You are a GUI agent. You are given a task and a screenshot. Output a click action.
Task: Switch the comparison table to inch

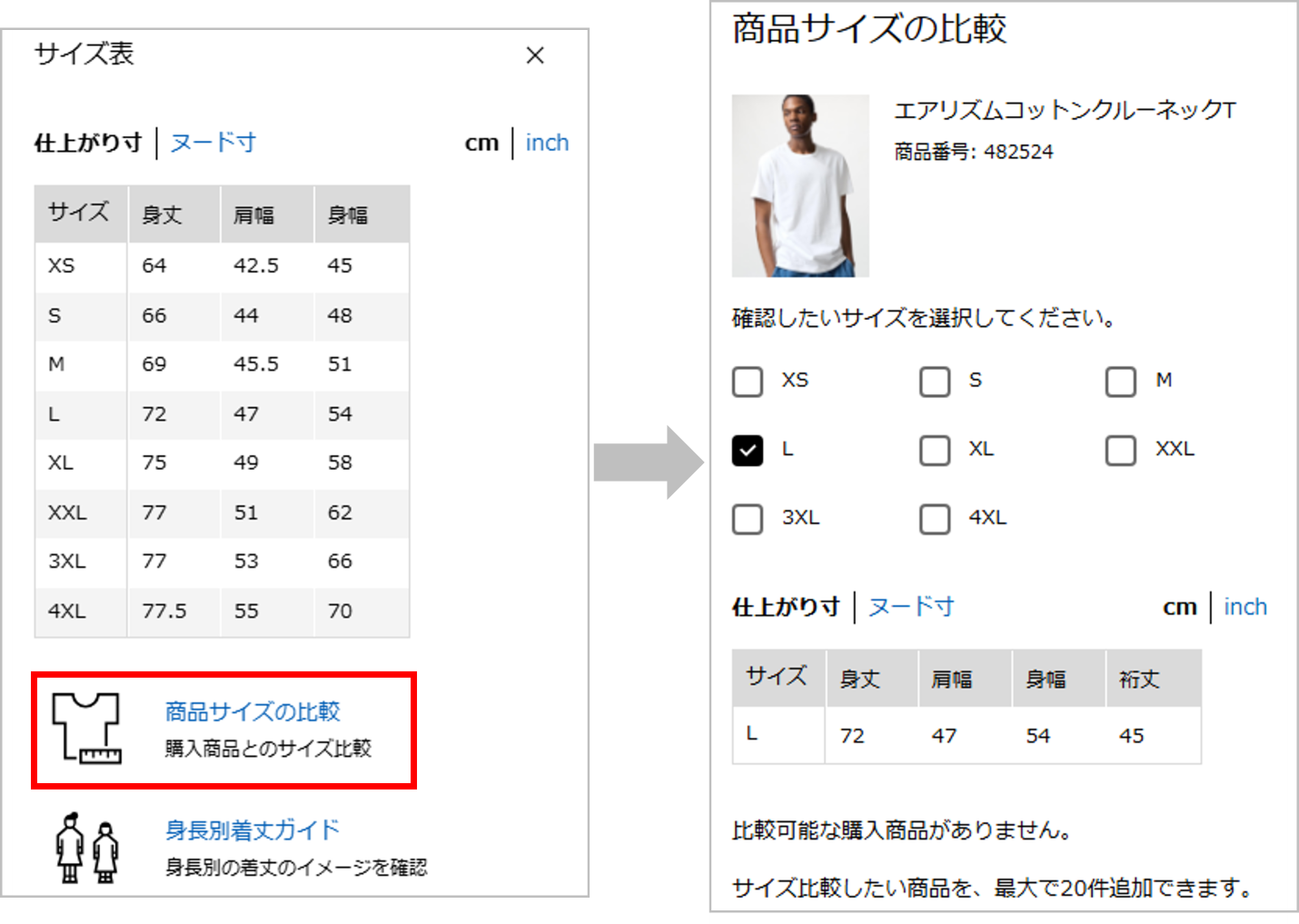tap(1245, 606)
